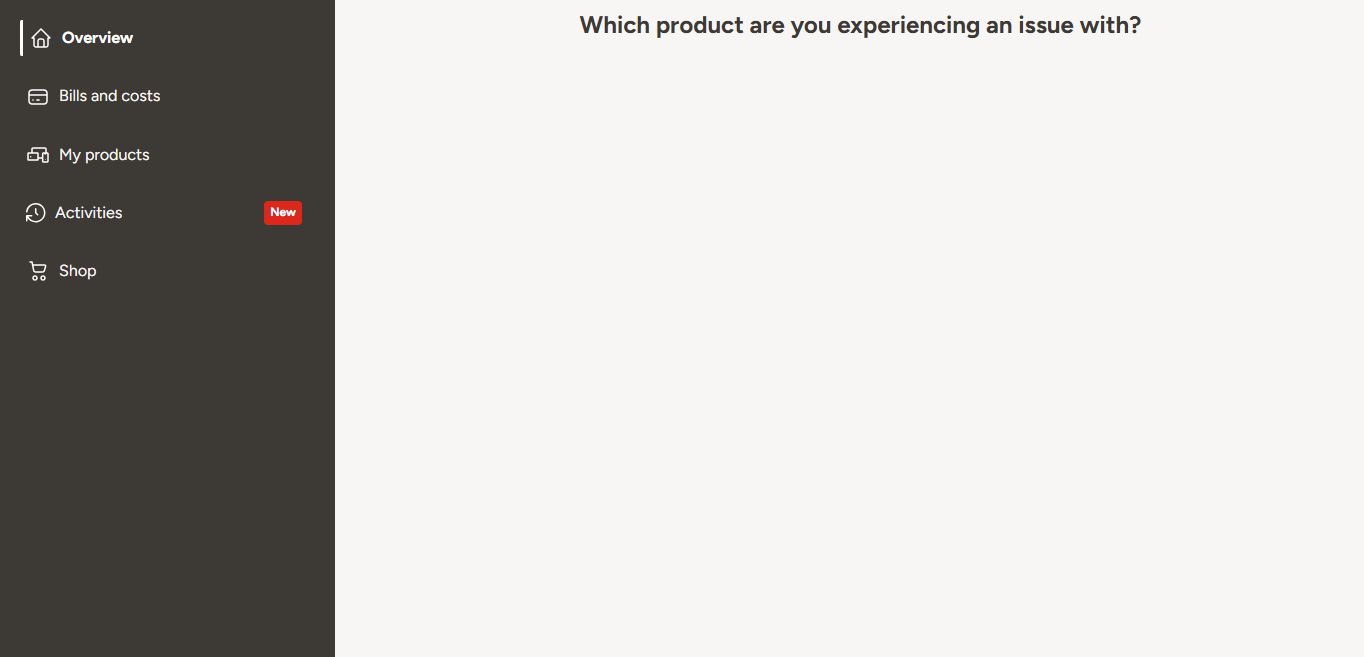
Task: Click the word "costs" in the sidebar
Action: 141,96
